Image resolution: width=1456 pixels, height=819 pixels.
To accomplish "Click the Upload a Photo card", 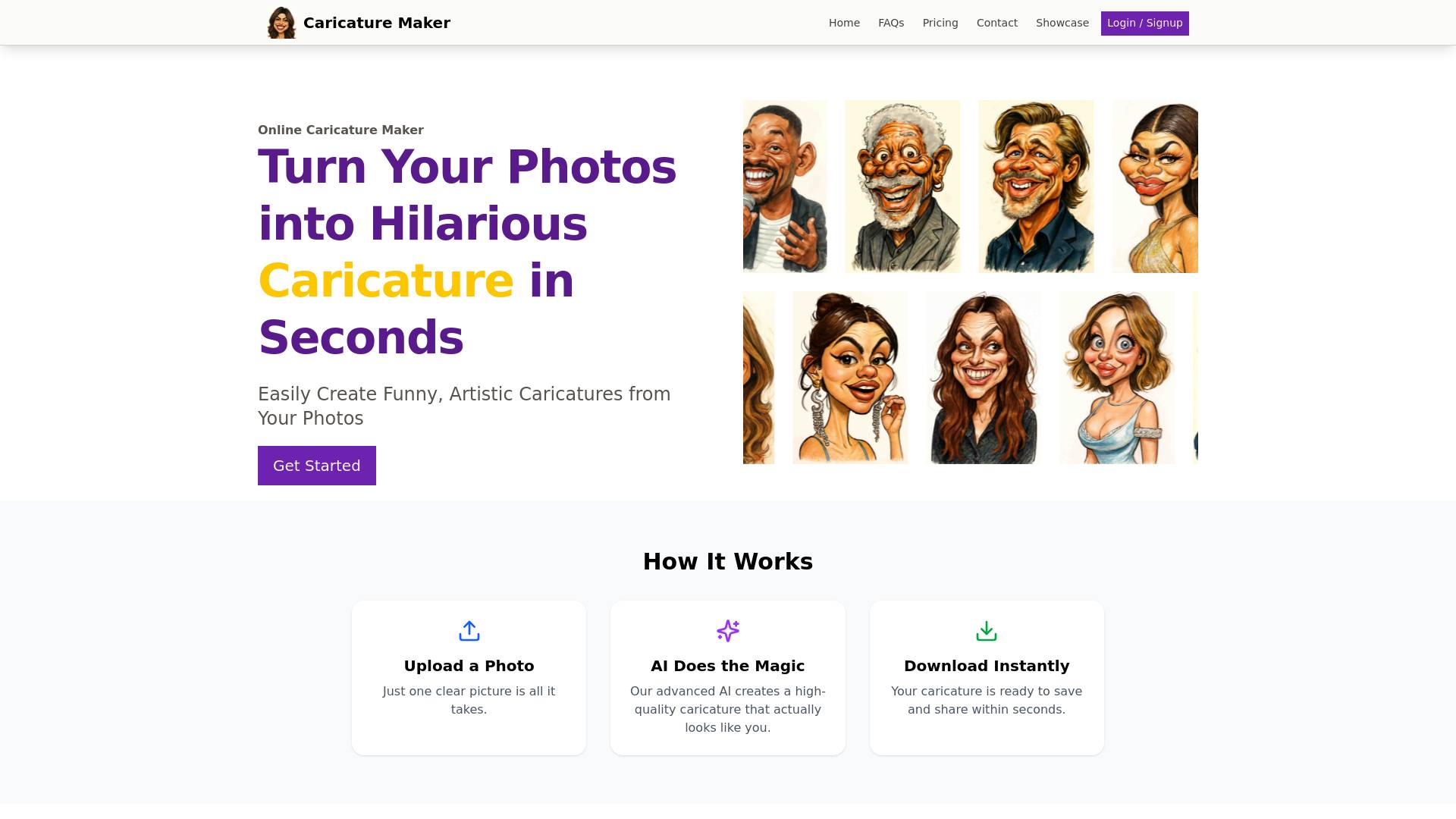I will 469,678.
